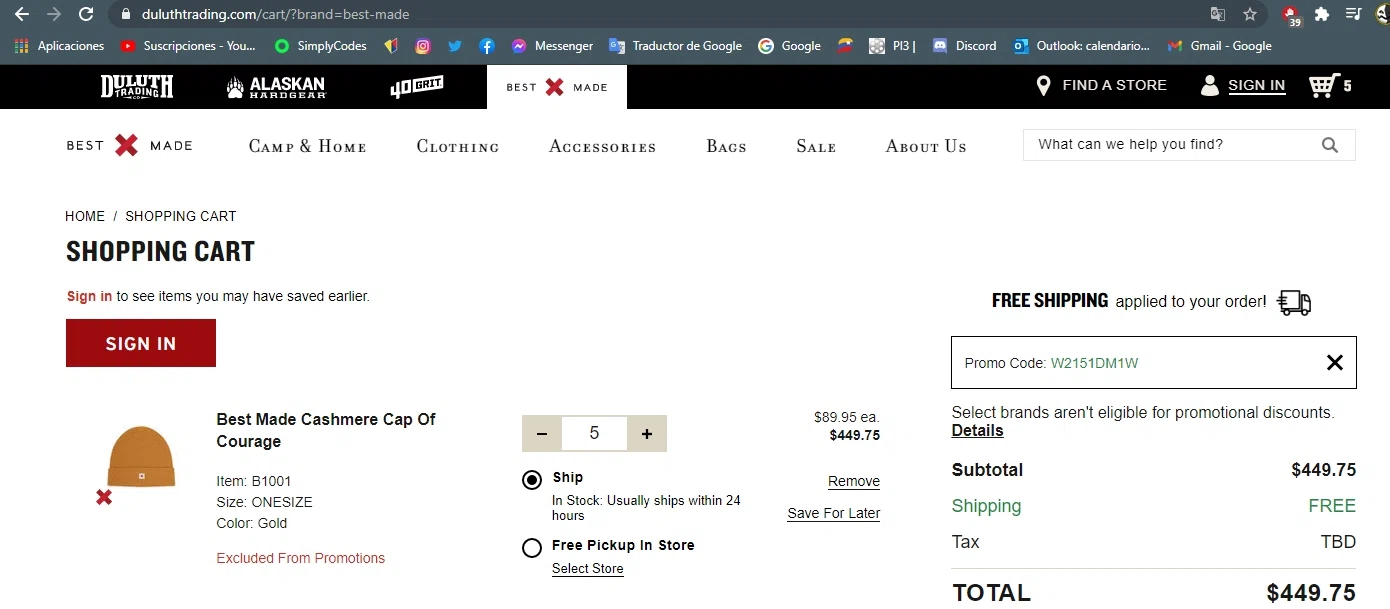Open the About Us menu
1390x609 pixels.
click(x=926, y=146)
